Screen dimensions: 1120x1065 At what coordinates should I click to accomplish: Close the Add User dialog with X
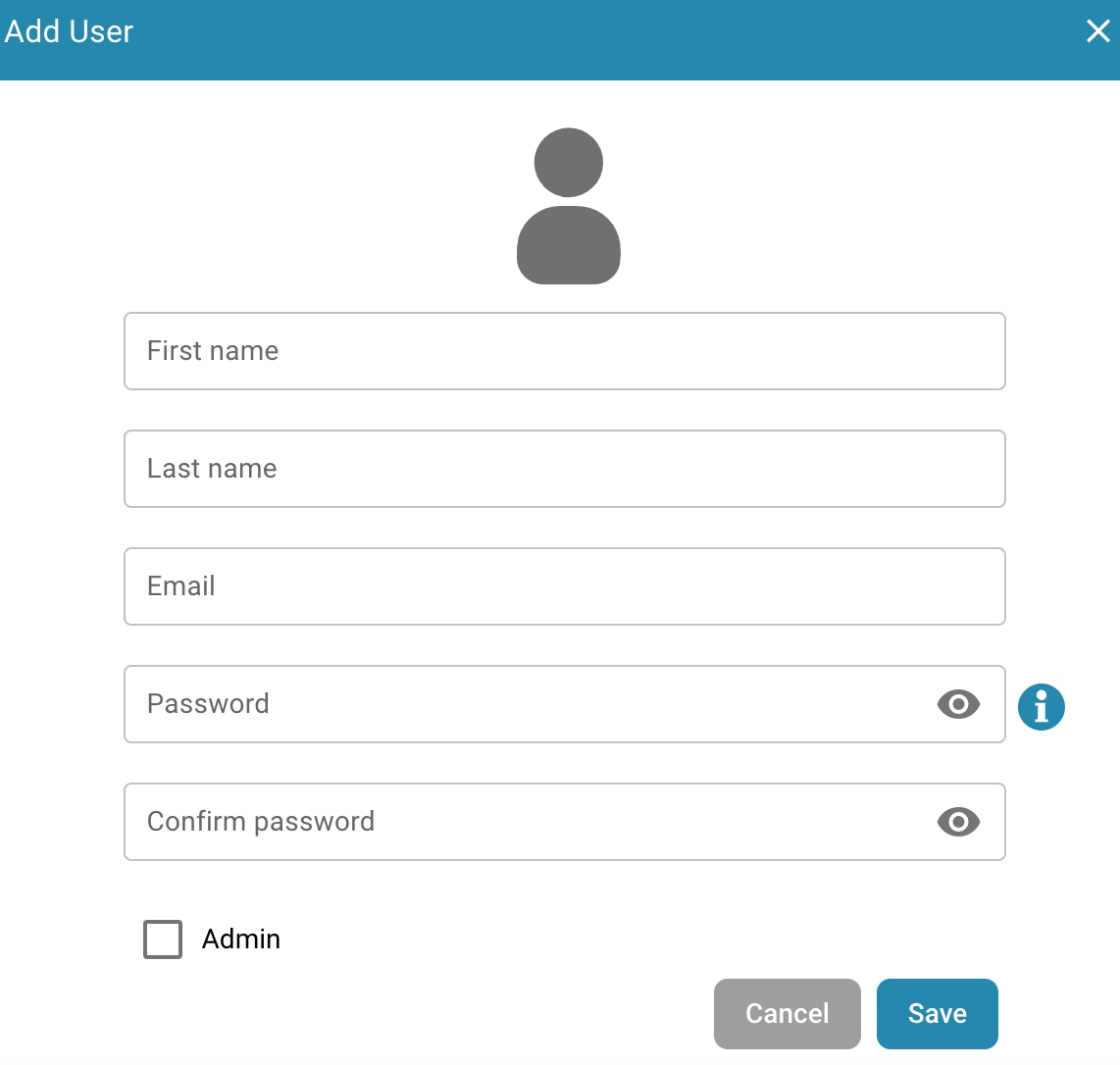click(1097, 30)
